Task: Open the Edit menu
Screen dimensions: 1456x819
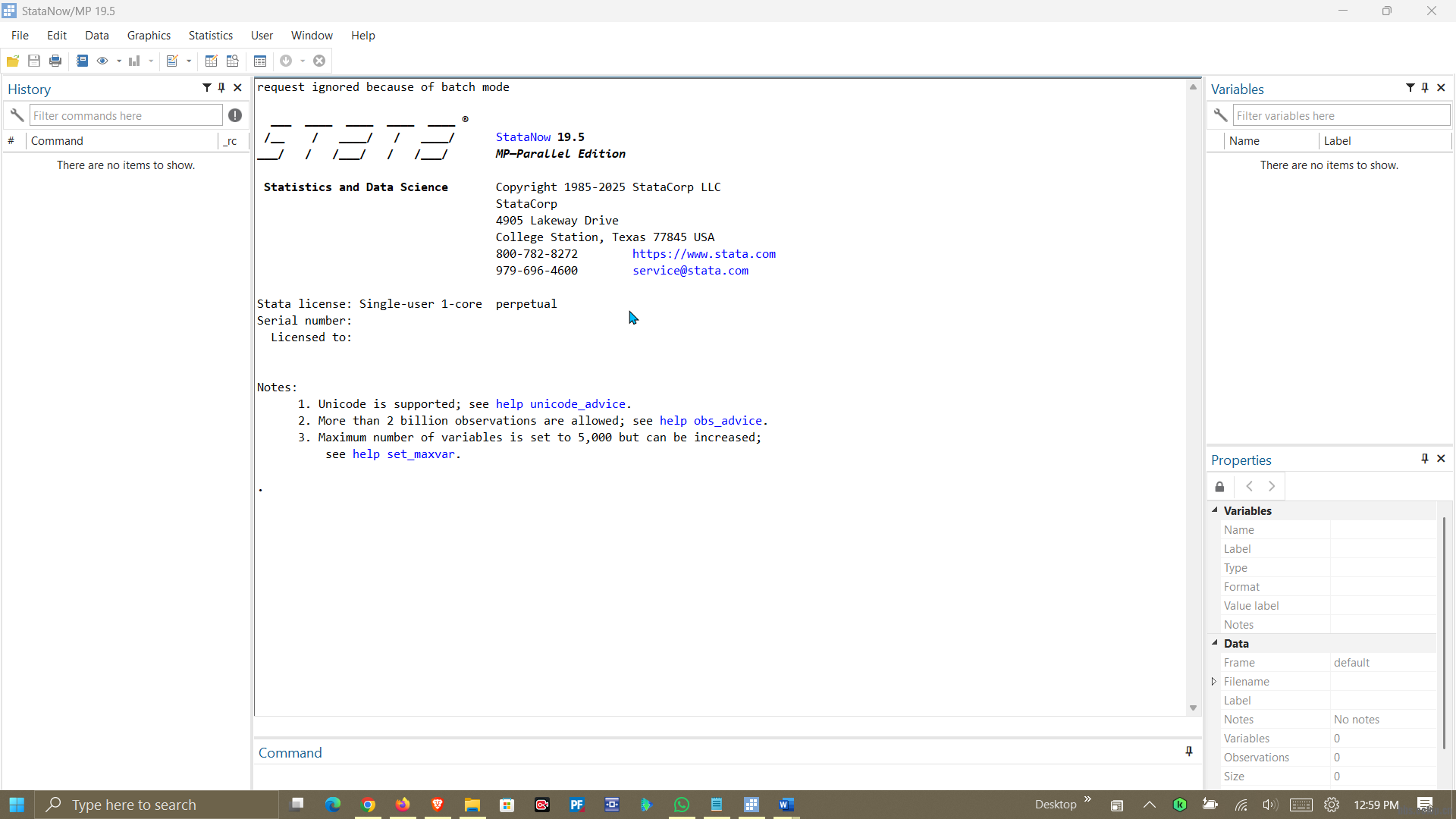Action: pyautogui.click(x=57, y=36)
